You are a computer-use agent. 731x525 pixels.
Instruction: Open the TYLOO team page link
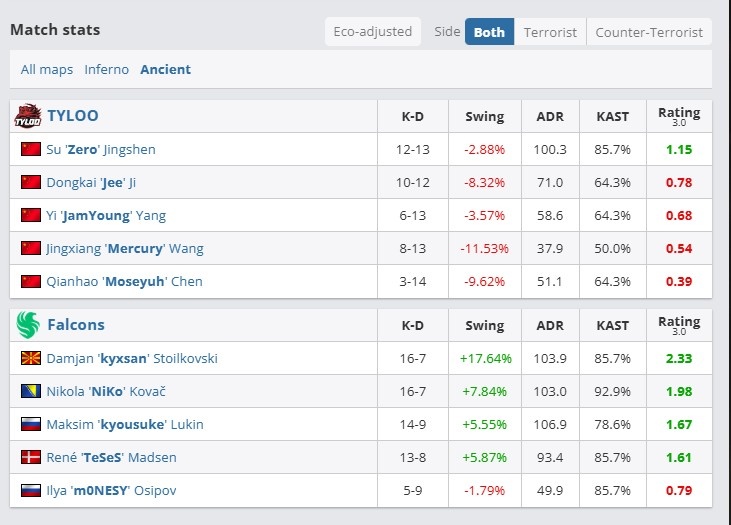click(x=73, y=116)
